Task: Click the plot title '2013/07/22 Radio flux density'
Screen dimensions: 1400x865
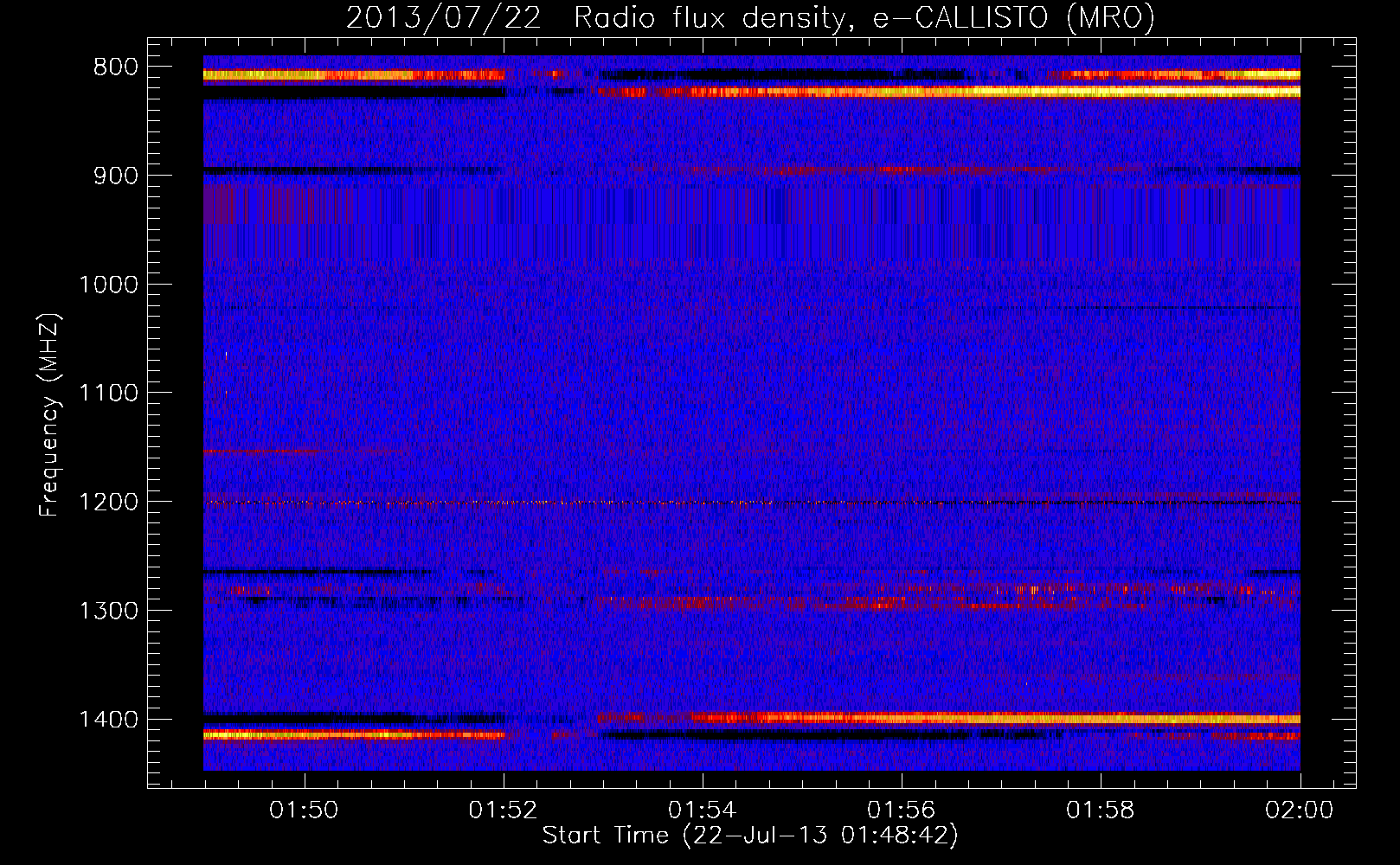Action: 751,17
